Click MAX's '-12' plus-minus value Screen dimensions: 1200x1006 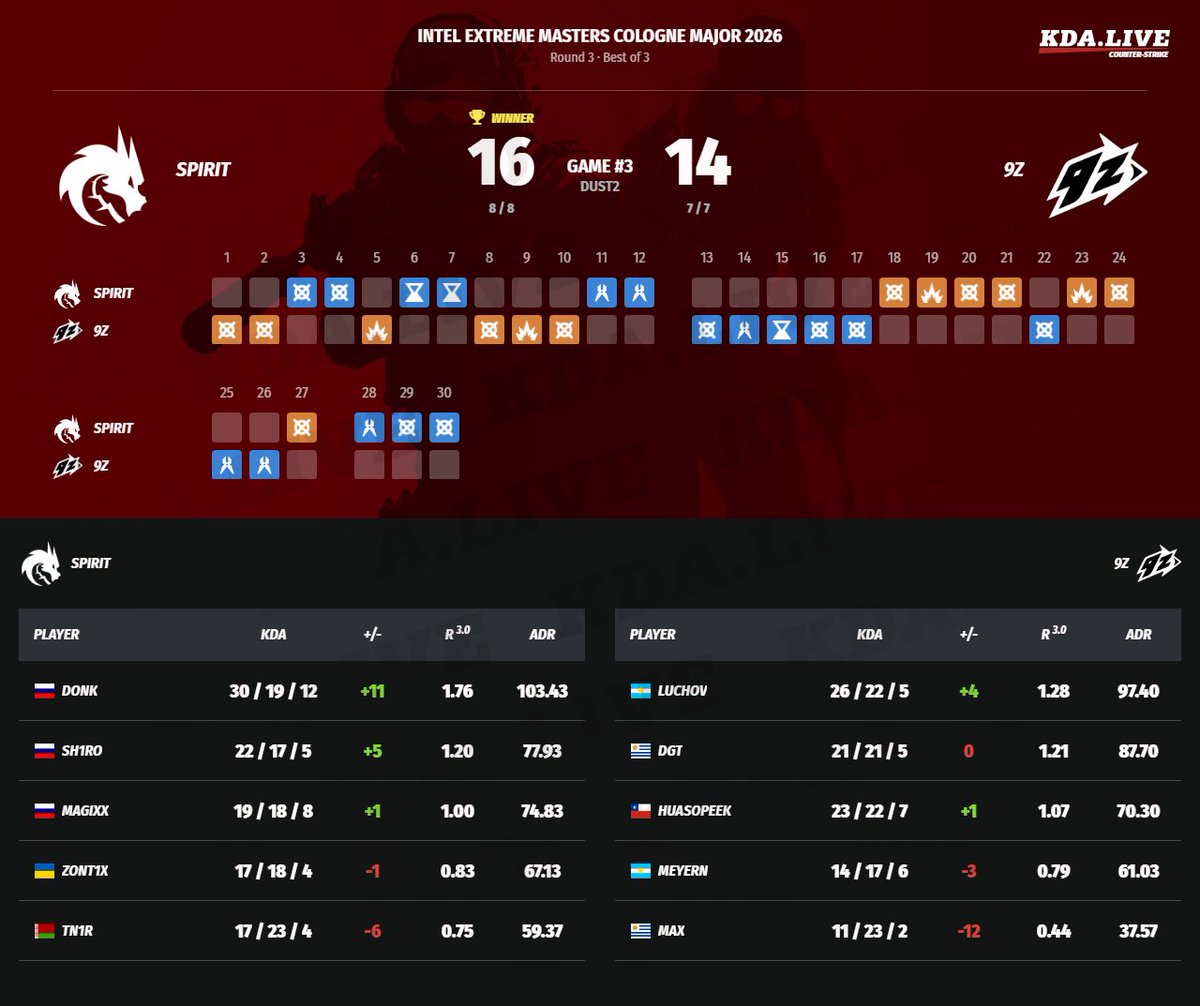[968, 931]
